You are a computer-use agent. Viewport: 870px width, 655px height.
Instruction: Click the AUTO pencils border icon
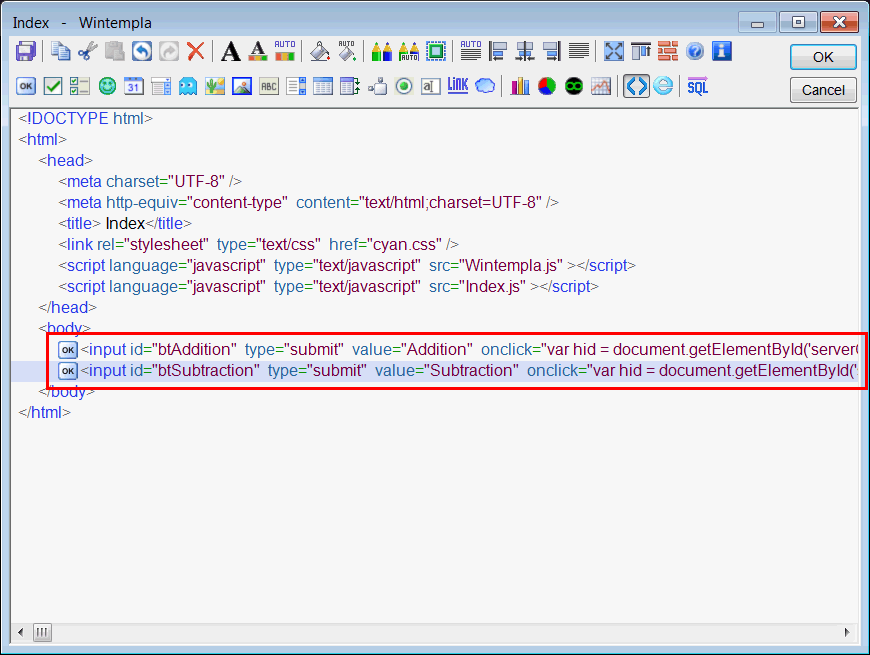click(409, 52)
